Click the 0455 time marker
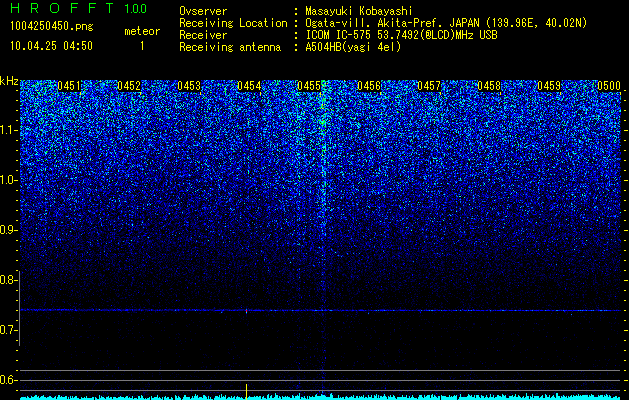This screenshot has width=629, height=400. [309, 86]
